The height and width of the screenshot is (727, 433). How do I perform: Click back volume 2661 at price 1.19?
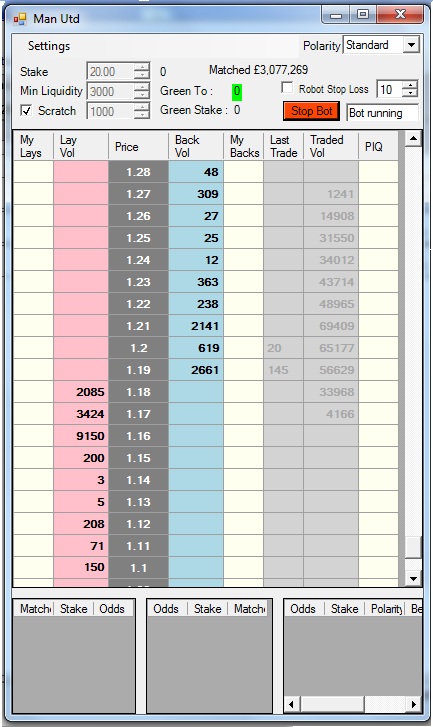point(196,370)
